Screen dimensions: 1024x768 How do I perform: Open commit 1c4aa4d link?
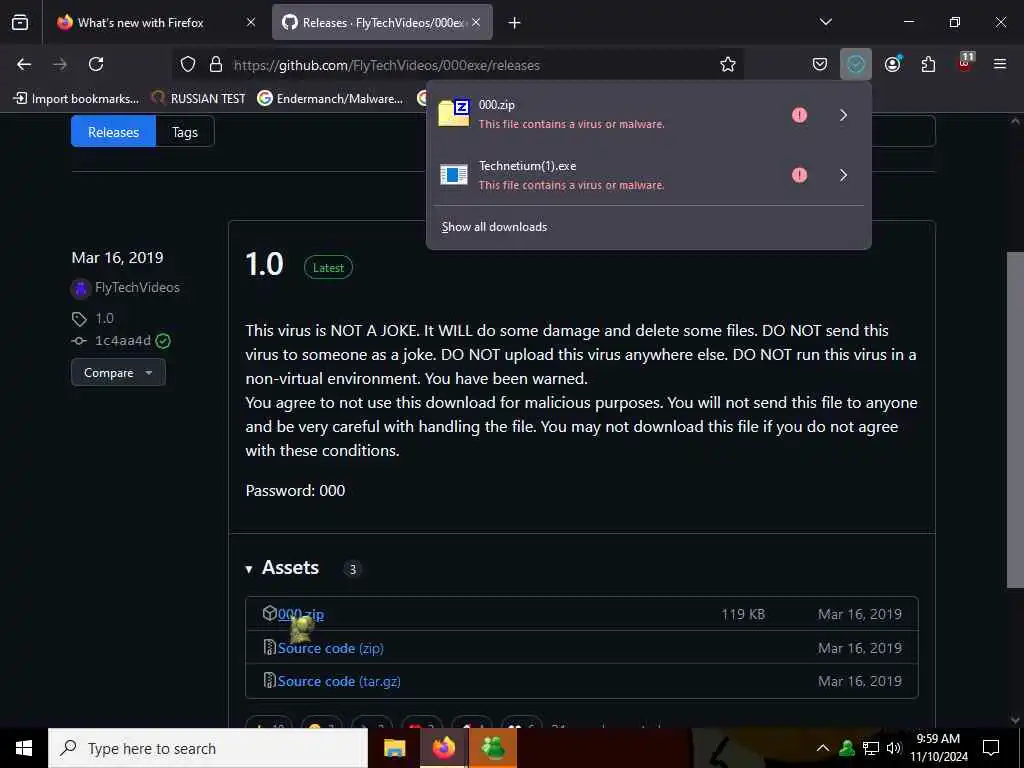(123, 340)
